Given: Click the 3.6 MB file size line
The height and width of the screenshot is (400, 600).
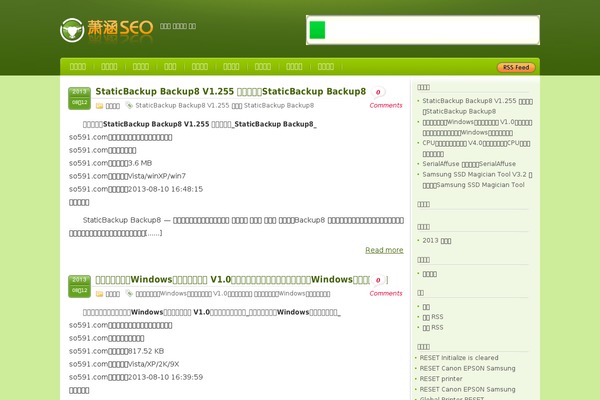Looking at the screenshot, I should point(111,163).
